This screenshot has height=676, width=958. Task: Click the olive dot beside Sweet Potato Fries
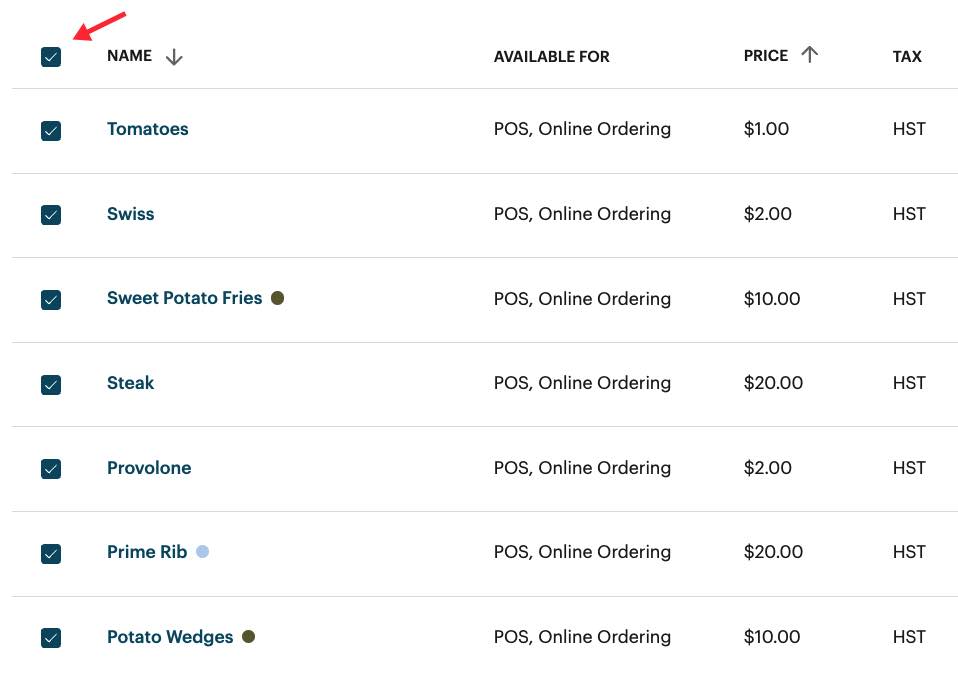(x=278, y=298)
